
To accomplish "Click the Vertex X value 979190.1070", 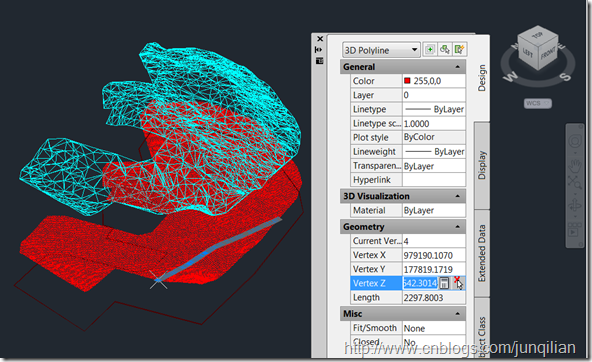I will pyautogui.click(x=434, y=255).
